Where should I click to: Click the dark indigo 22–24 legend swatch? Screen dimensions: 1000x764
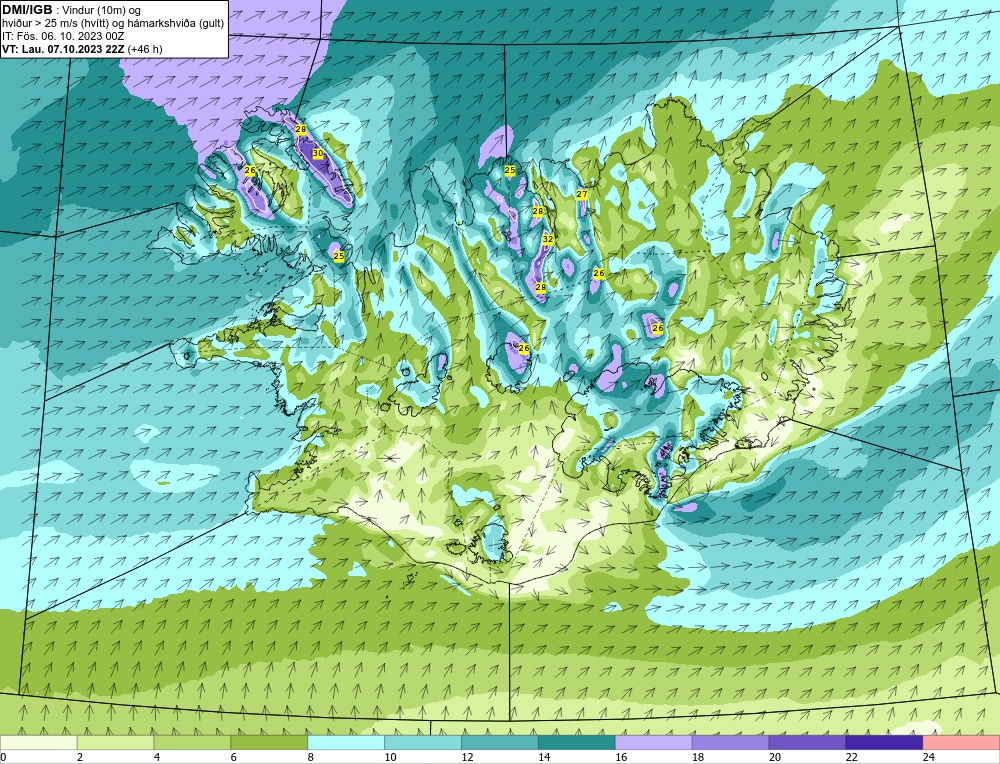[884, 742]
